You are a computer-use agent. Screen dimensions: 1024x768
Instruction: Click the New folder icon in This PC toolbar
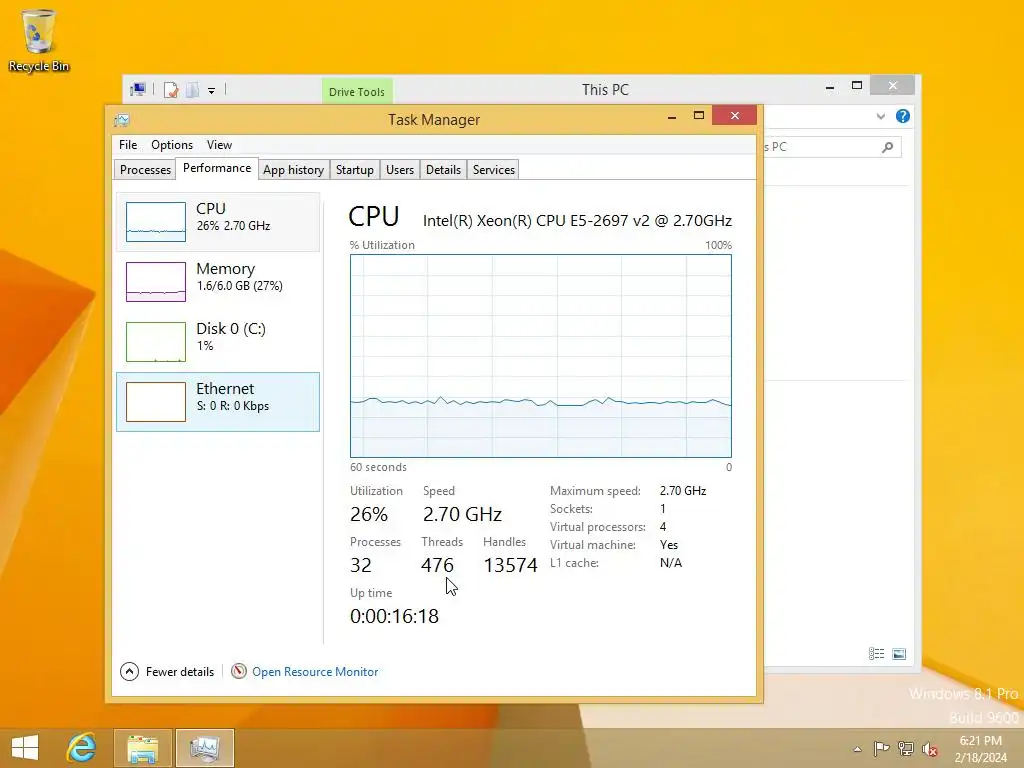pos(192,90)
